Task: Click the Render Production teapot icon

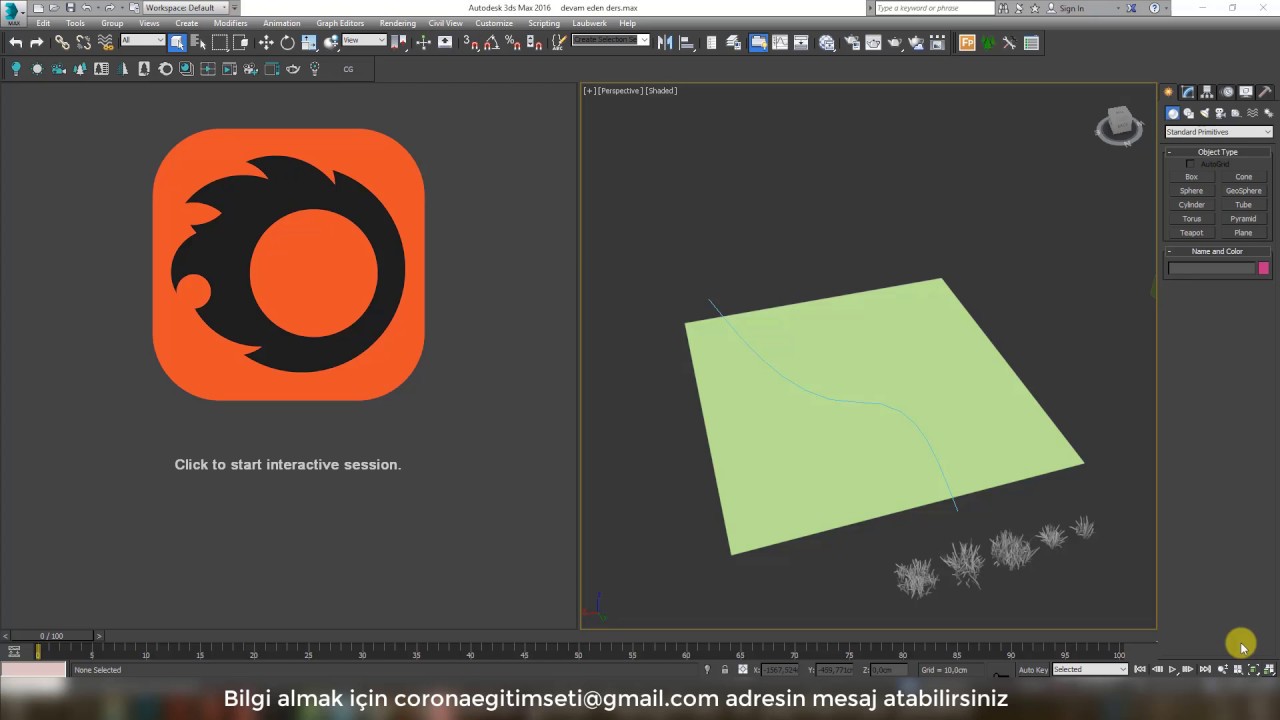Action: (895, 43)
